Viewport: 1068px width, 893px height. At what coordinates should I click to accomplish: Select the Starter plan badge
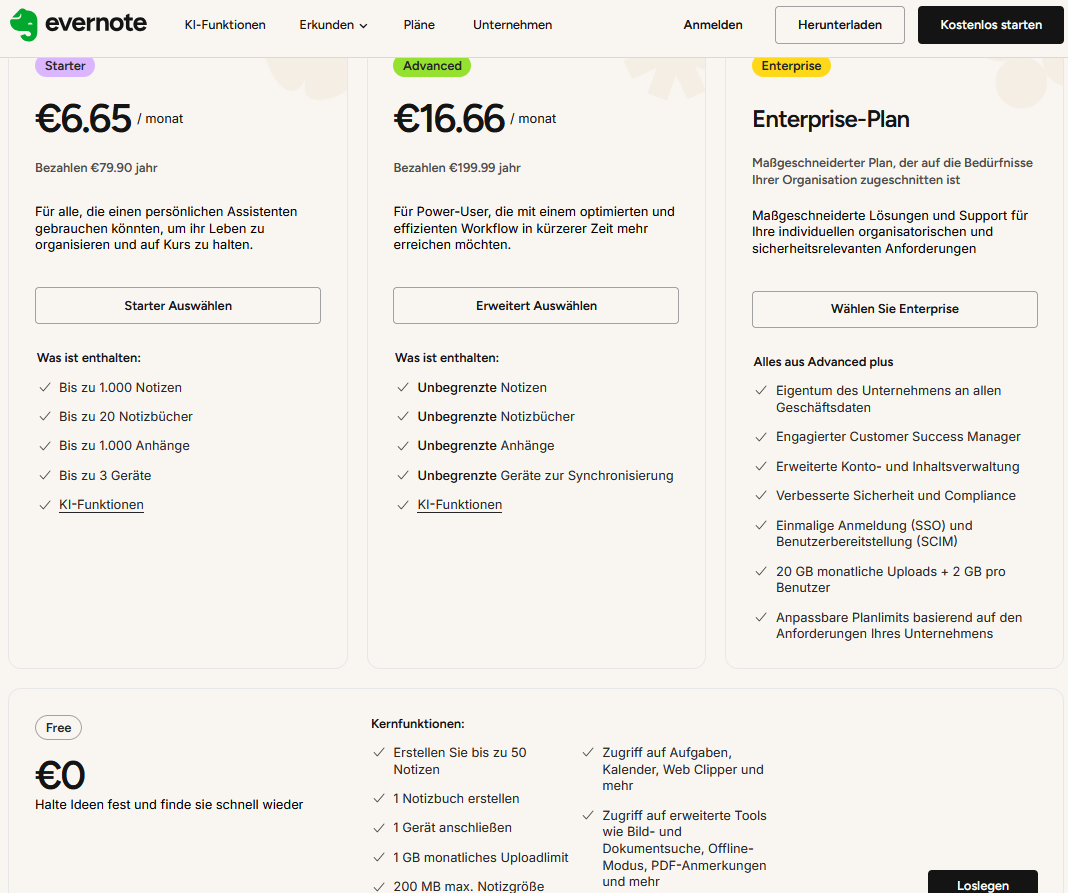pos(65,66)
